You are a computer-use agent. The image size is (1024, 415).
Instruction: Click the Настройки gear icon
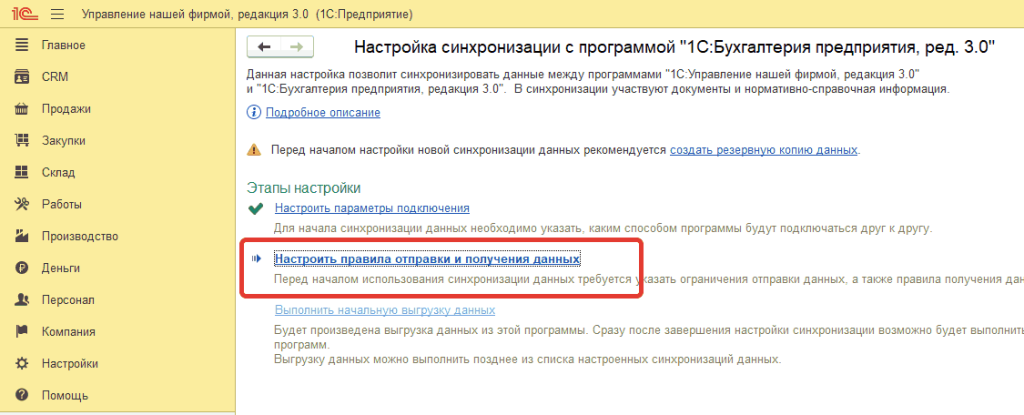pos(22,363)
